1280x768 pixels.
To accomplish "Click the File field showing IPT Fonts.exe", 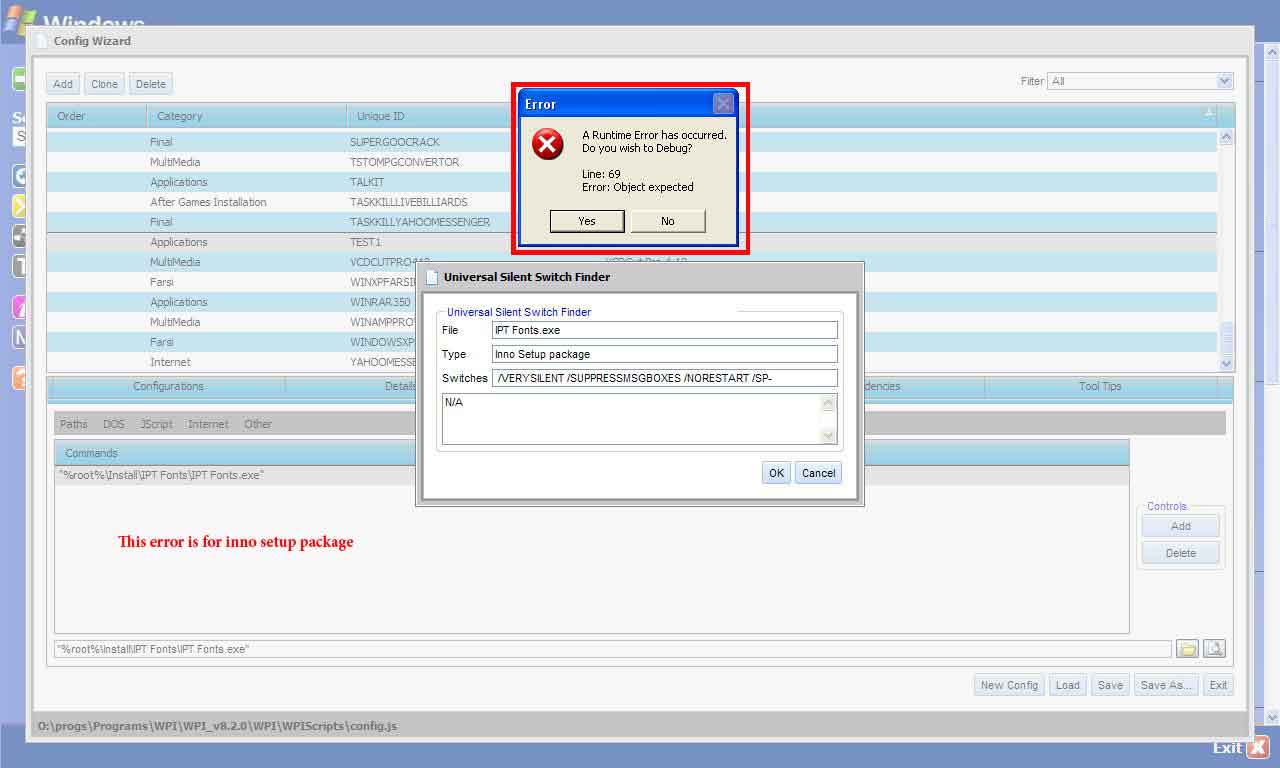I will pos(665,330).
